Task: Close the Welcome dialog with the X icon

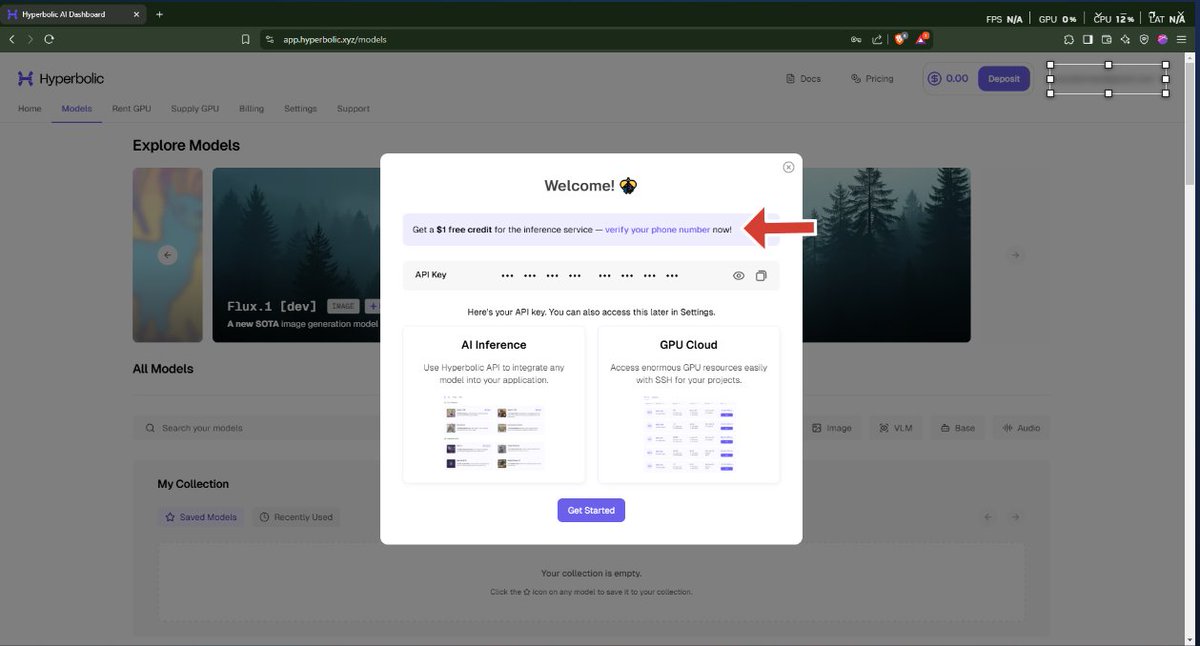Action: click(x=788, y=167)
